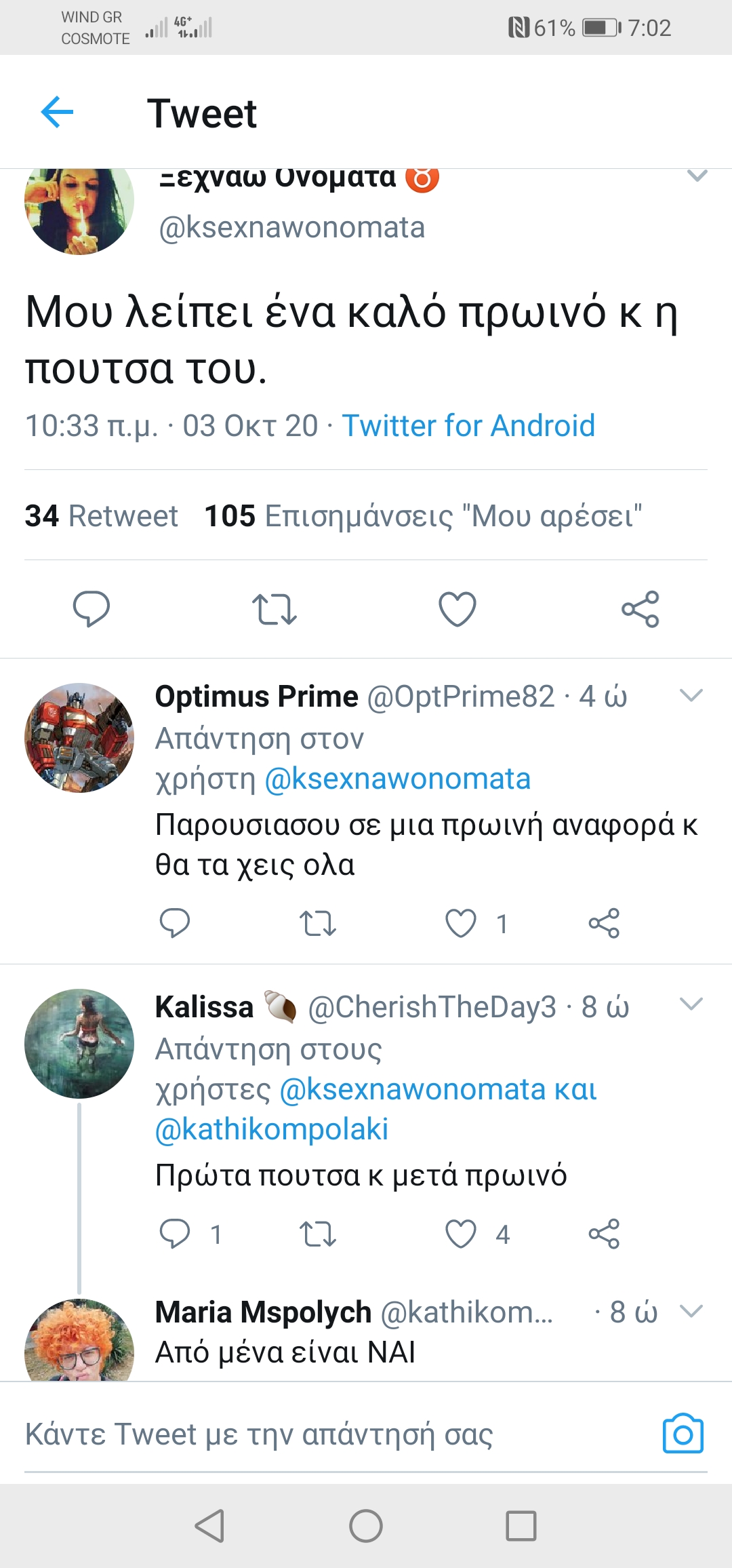Viewport: 732px width, 1568px height.
Task: Like Optimus Prime's reply
Action: 461,923
